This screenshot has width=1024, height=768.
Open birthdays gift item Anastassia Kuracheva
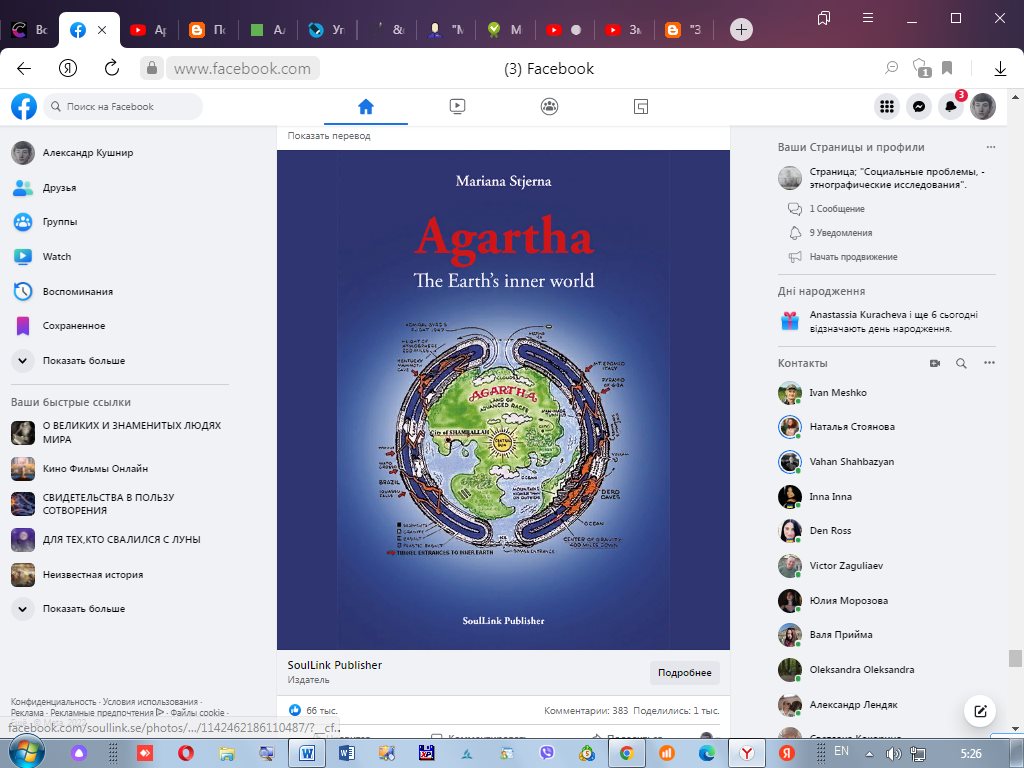pos(886,321)
